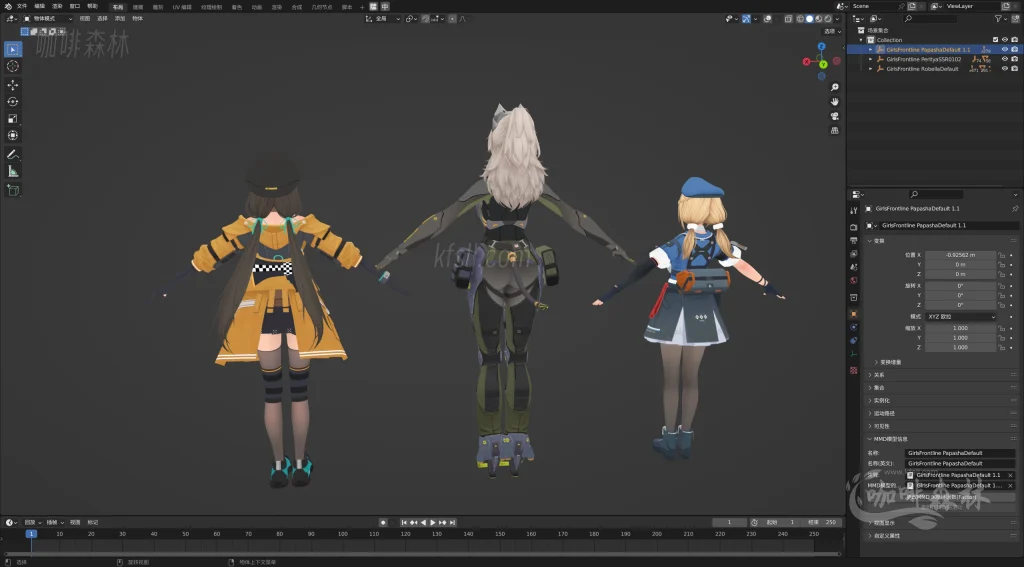The width and height of the screenshot is (1024, 567).
Task: Select the Add Cube tool
Action: click(x=12, y=190)
